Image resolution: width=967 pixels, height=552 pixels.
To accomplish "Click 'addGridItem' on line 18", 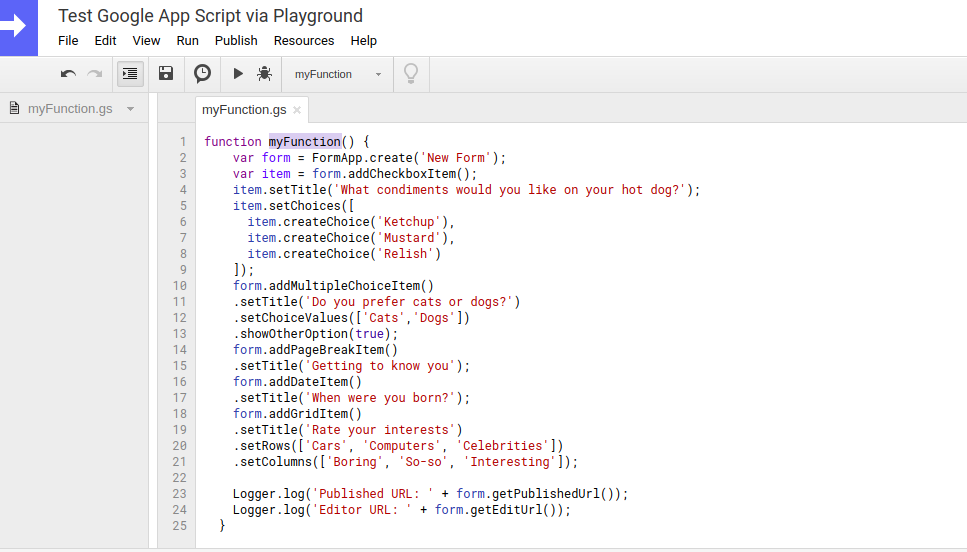I will pyautogui.click(x=308, y=414).
